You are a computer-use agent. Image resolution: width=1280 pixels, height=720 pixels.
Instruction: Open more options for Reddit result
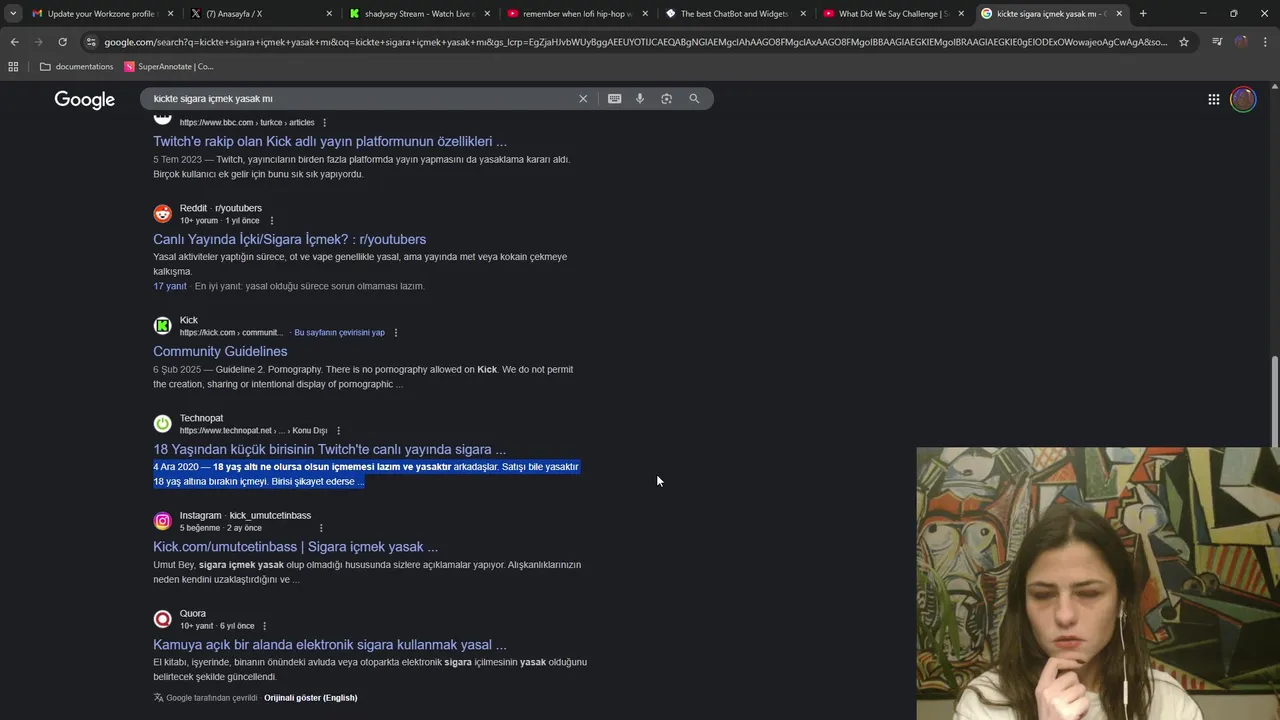click(272, 221)
